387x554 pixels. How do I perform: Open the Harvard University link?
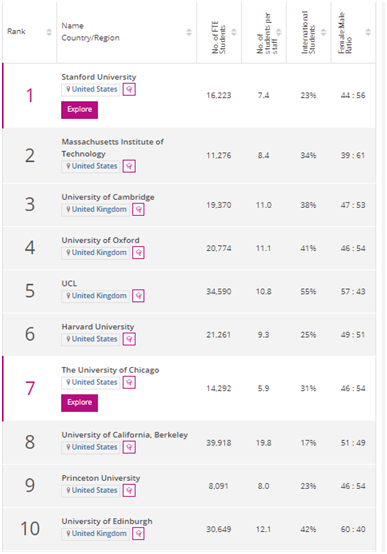(x=98, y=327)
